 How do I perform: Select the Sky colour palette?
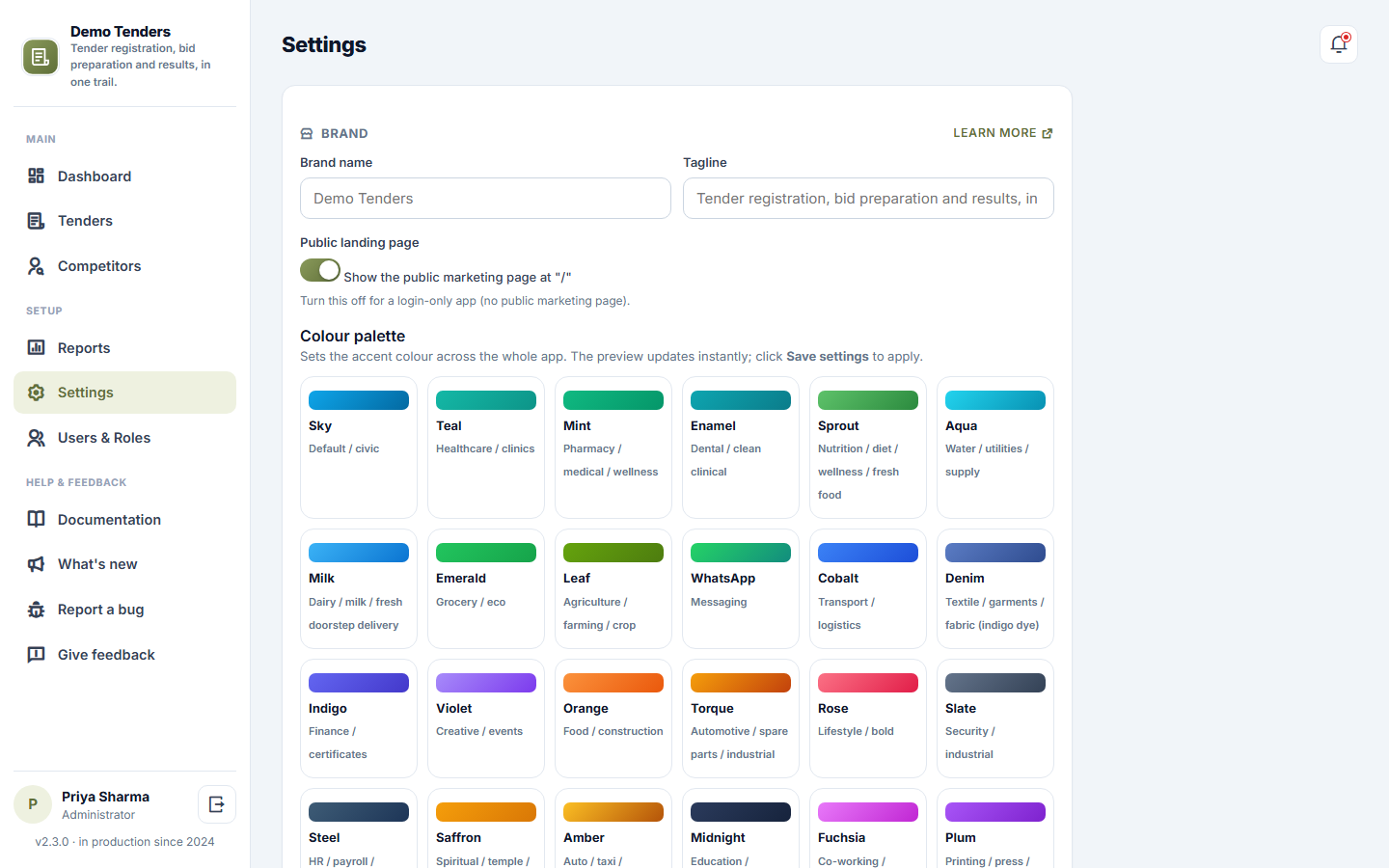click(x=359, y=448)
